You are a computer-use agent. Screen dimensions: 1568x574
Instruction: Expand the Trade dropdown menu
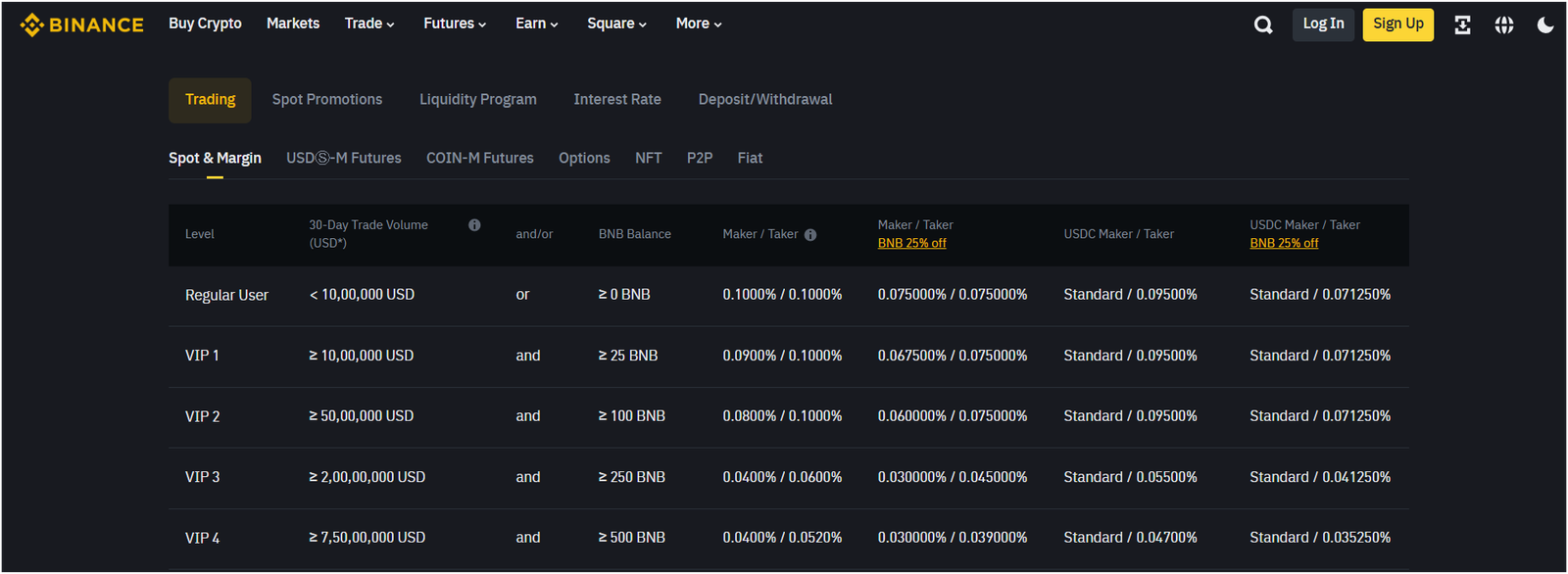click(369, 24)
